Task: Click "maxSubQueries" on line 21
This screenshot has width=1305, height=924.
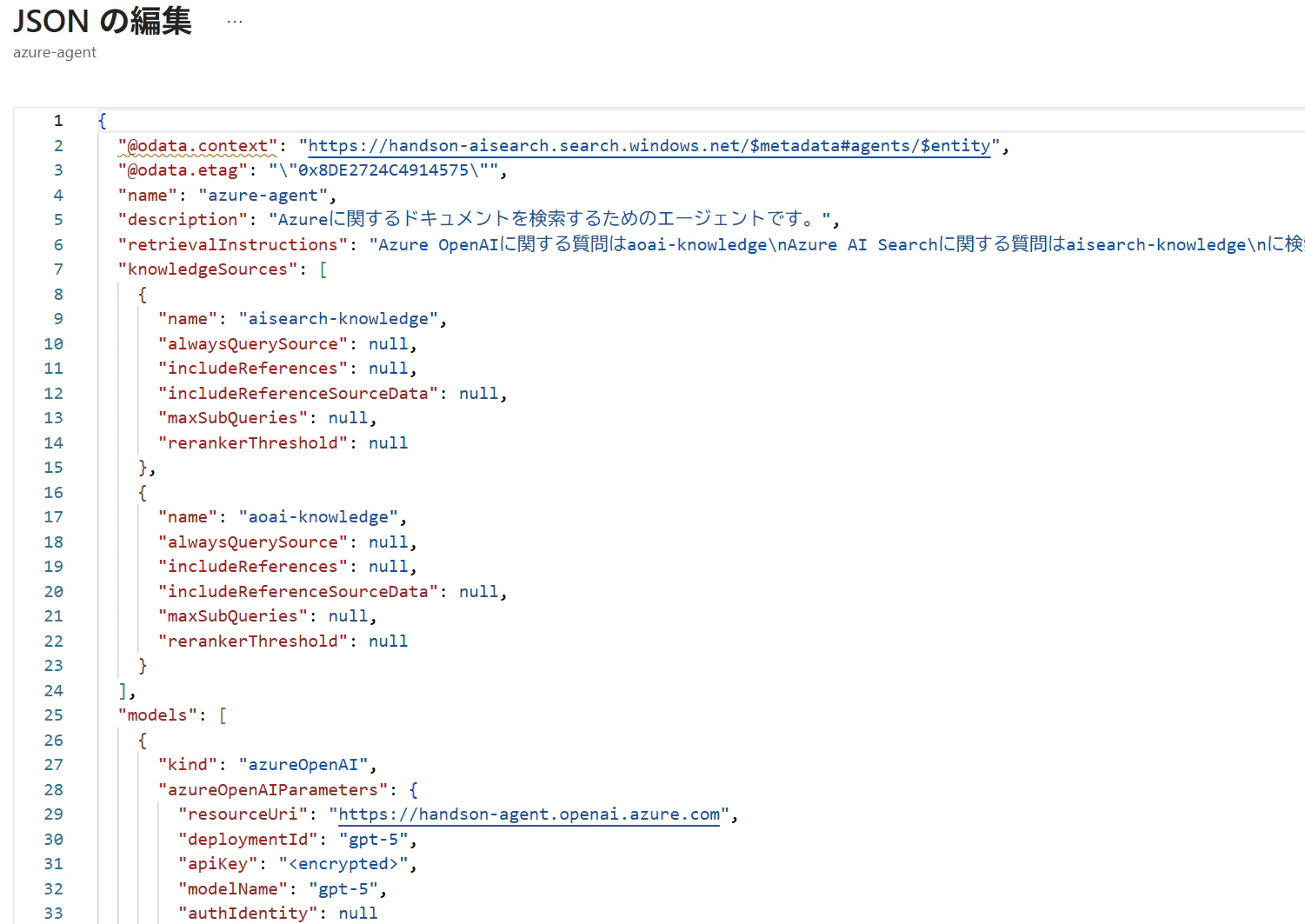Action: click(x=233, y=616)
